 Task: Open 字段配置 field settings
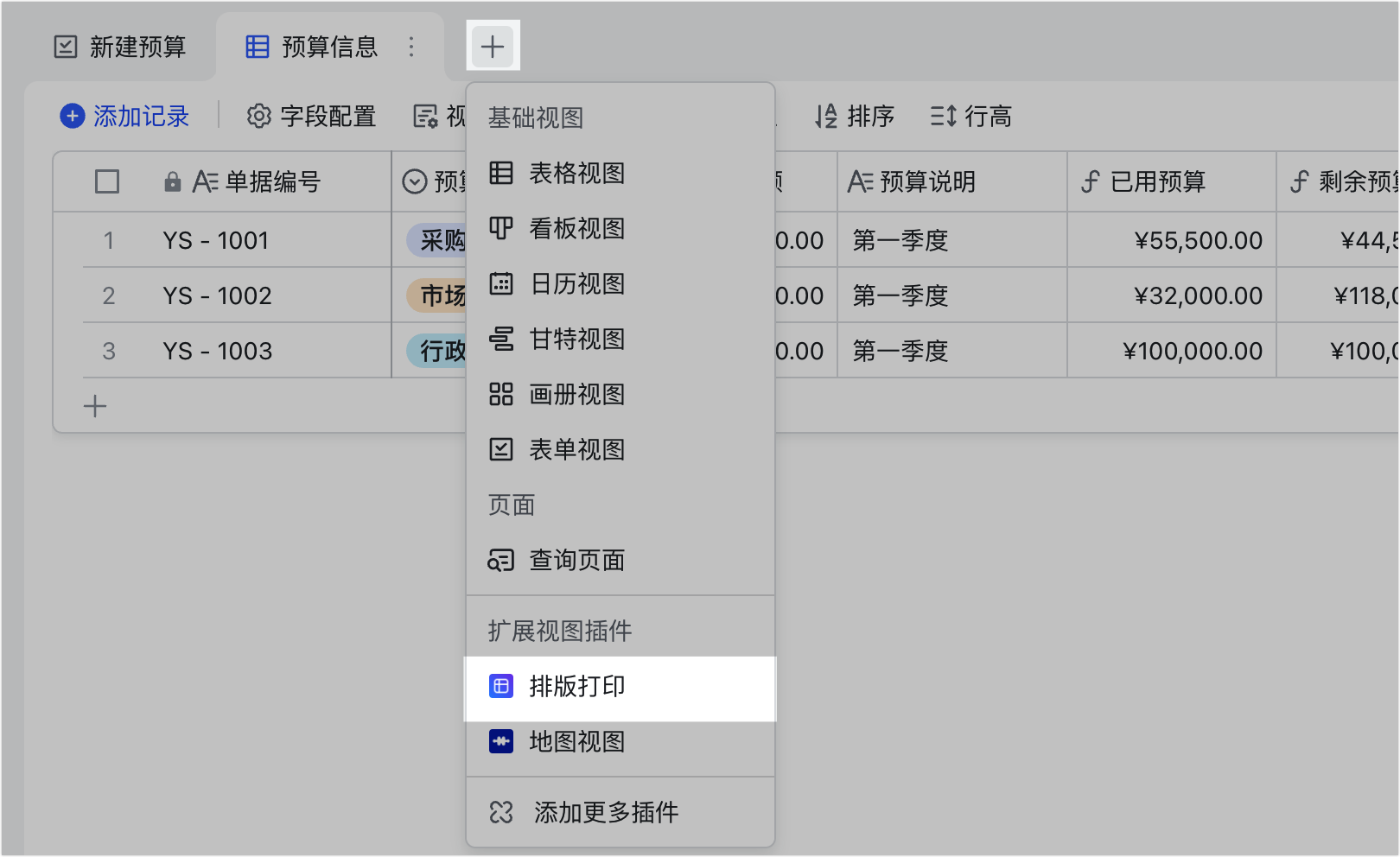[x=311, y=116]
